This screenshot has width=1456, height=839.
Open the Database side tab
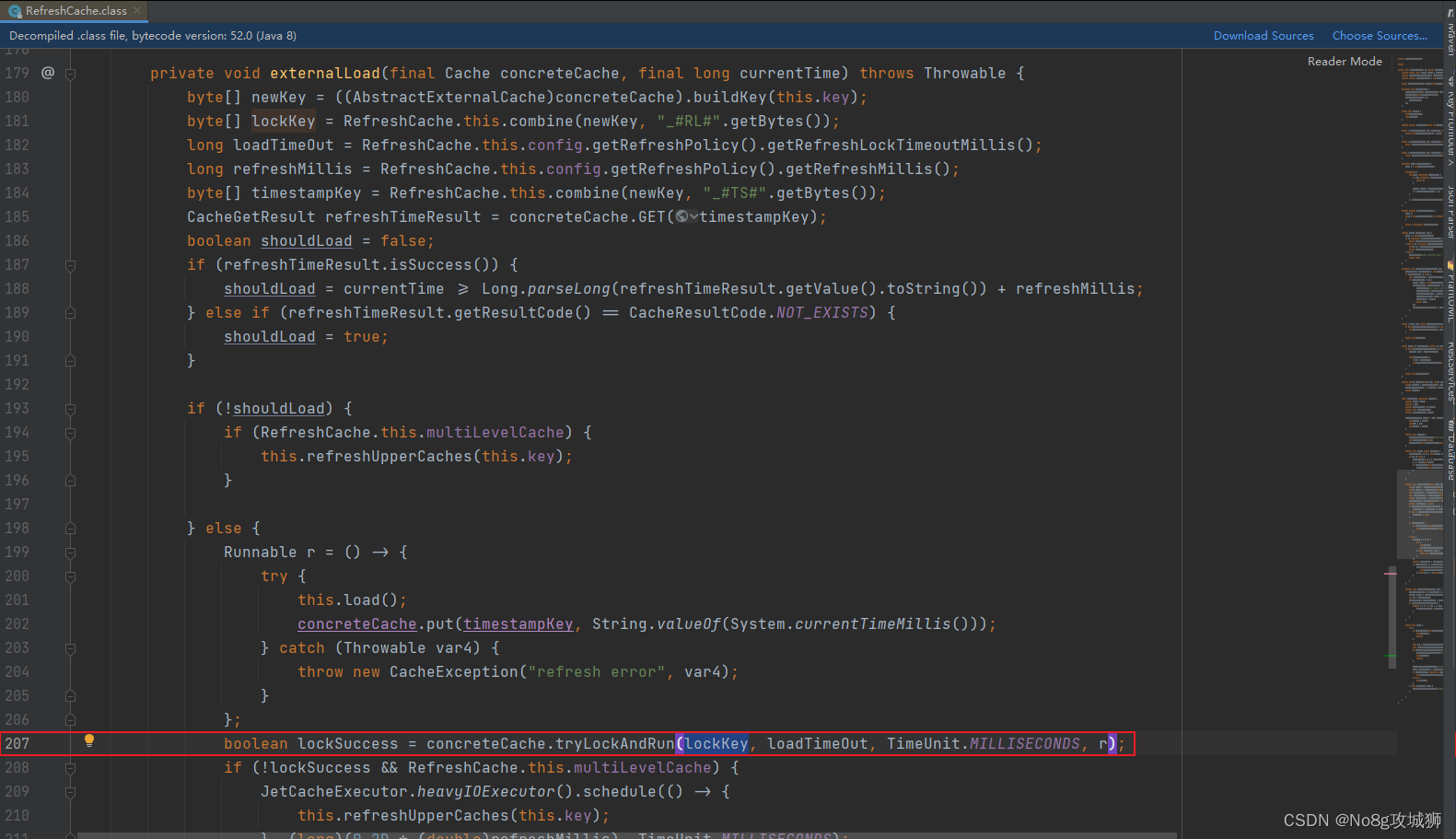1450,451
